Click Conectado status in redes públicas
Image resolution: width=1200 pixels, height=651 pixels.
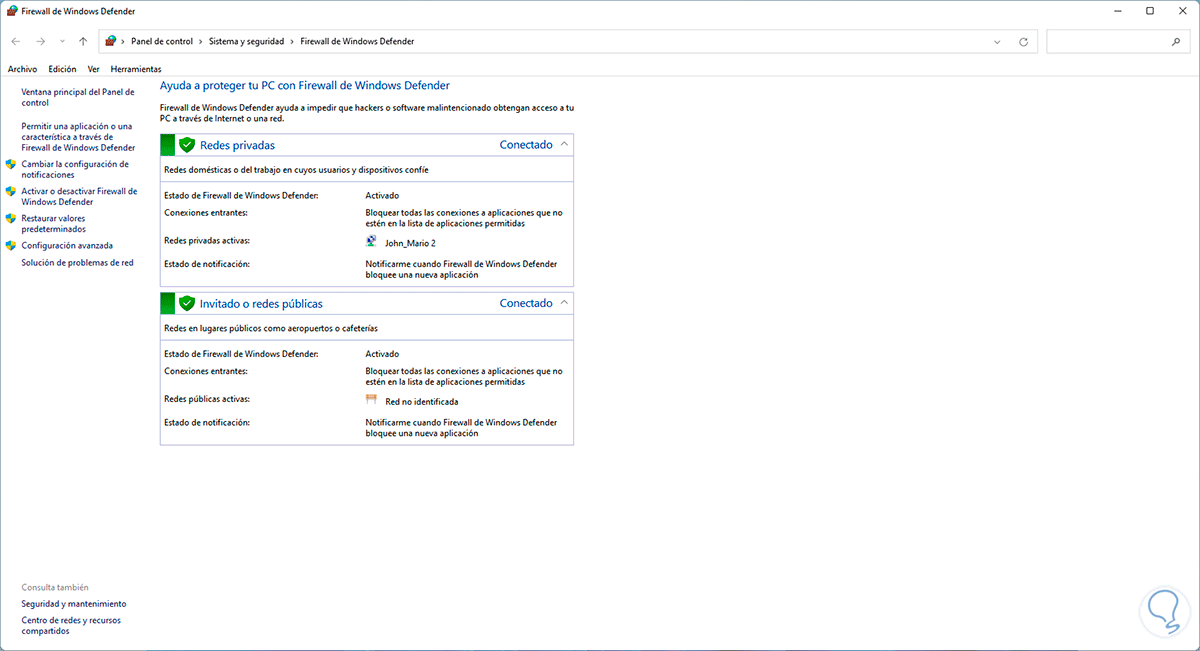click(526, 303)
